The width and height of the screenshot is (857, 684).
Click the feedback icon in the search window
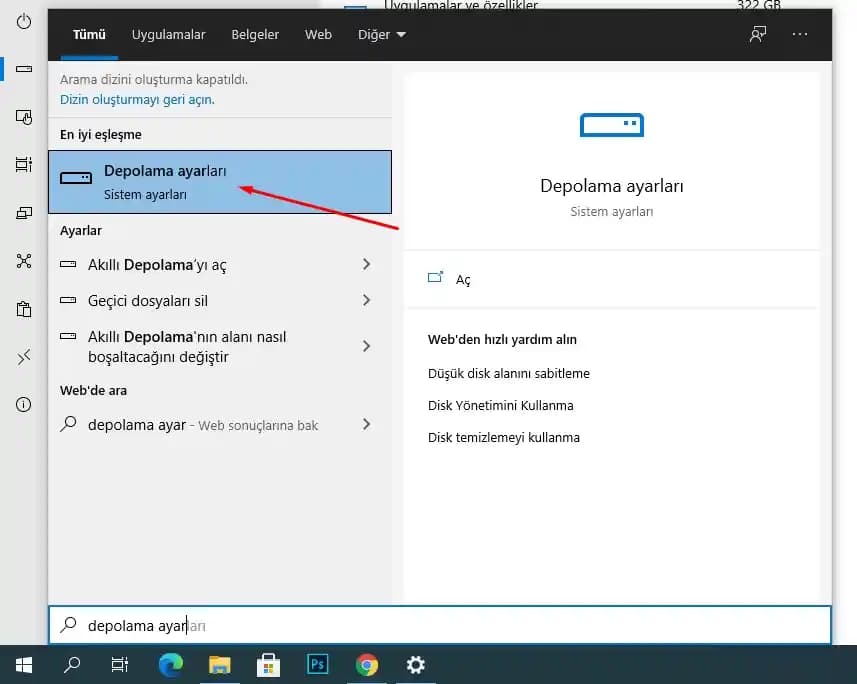point(757,33)
